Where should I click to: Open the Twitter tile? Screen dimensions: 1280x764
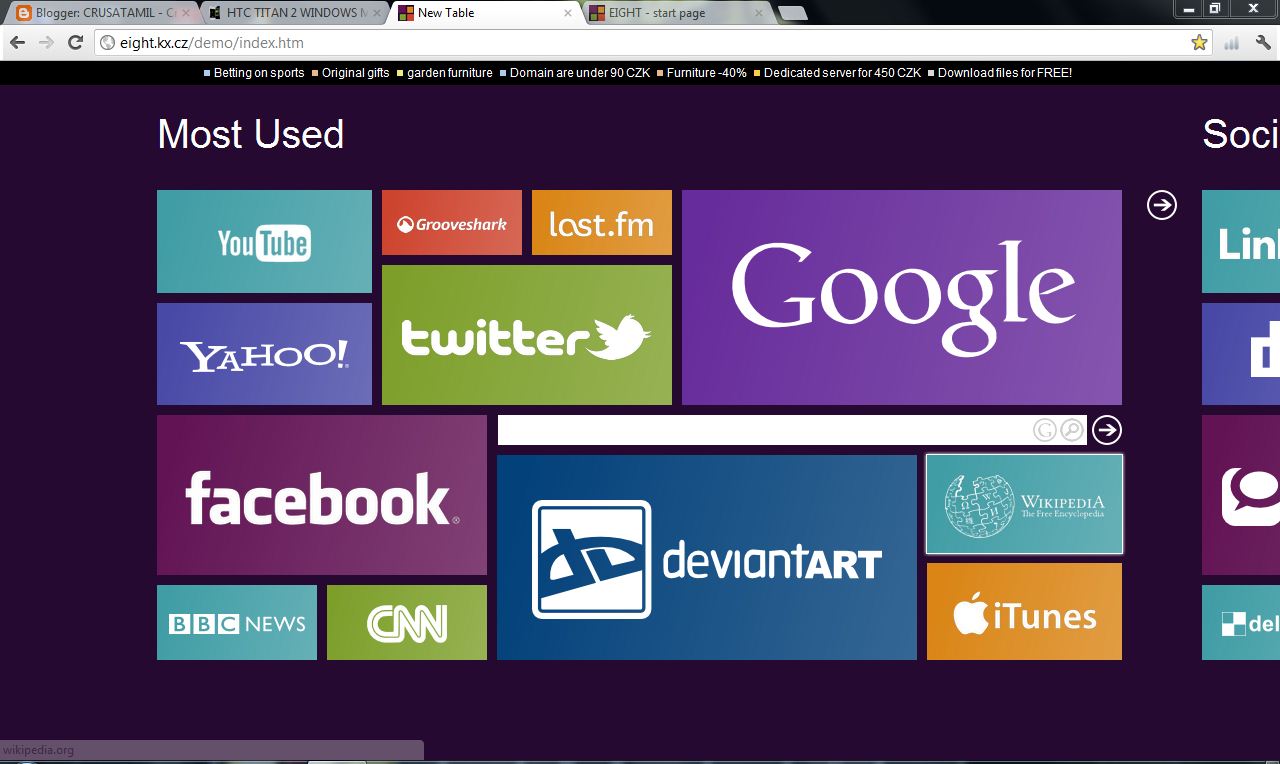pos(527,335)
